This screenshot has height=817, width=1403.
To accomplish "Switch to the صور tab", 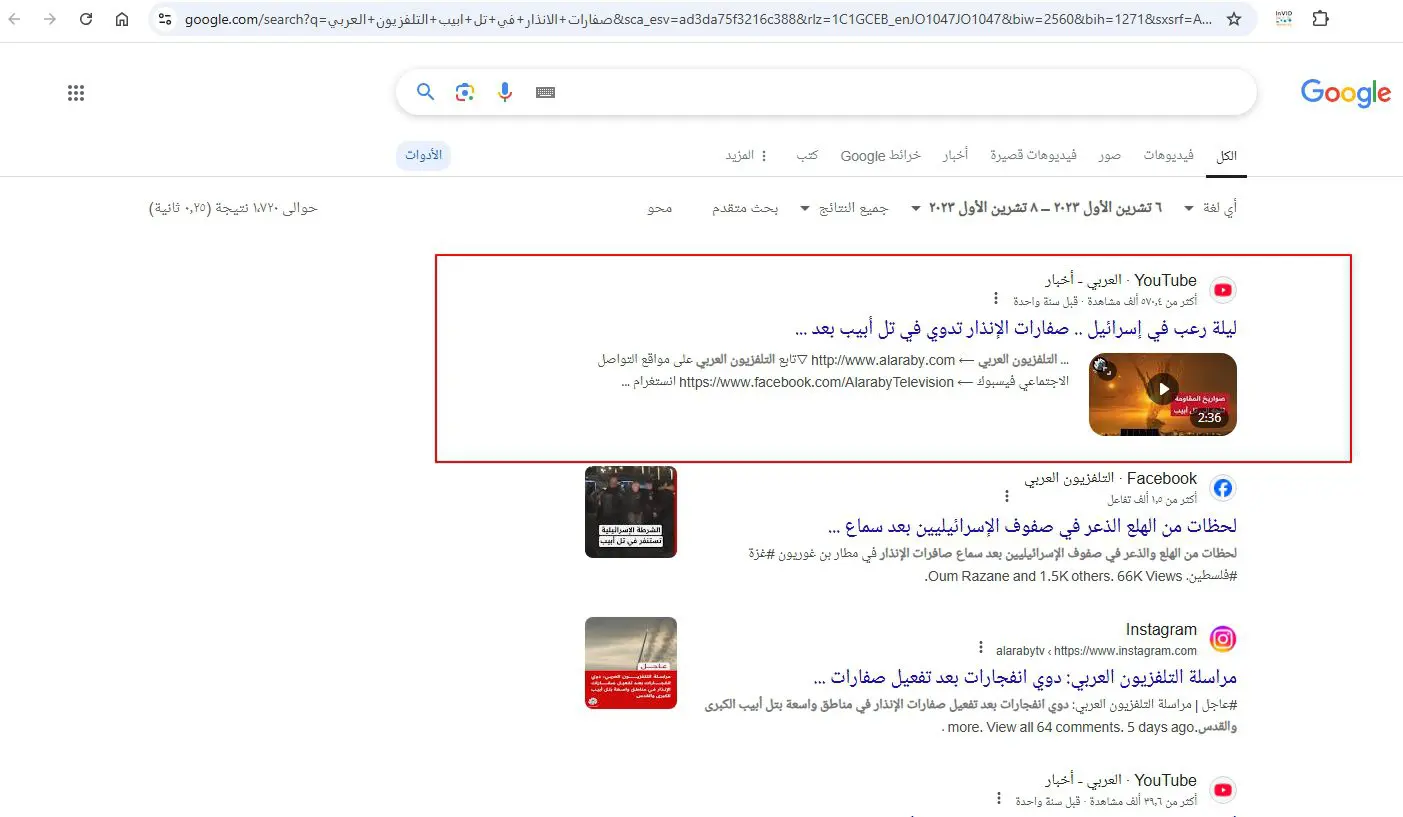I will point(1109,156).
